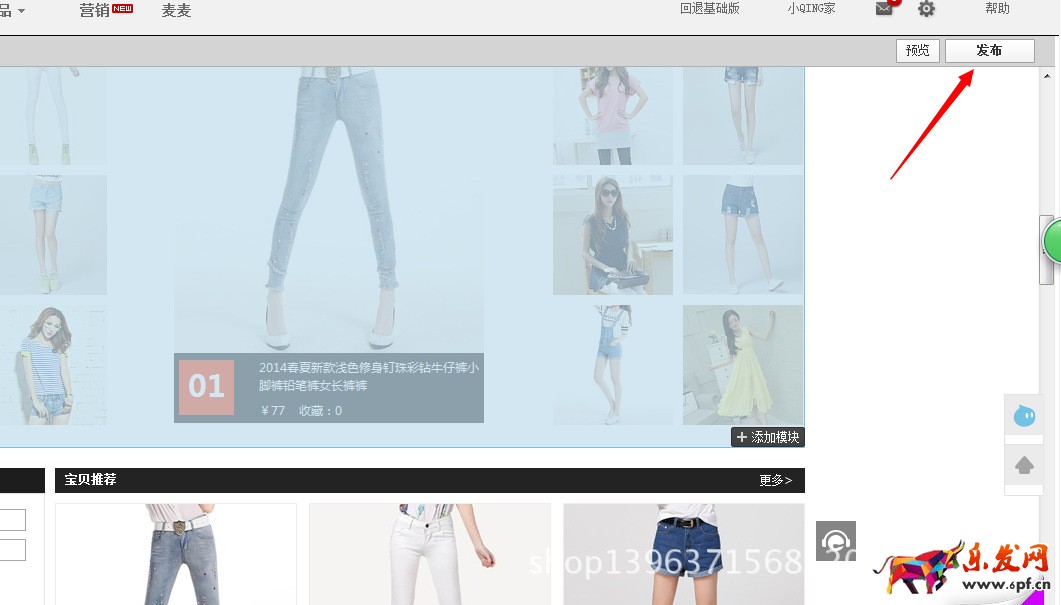Screen dimensions: 1061x605
Task: Click the 收藏：0 favorites text
Action: tap(321, 411)
